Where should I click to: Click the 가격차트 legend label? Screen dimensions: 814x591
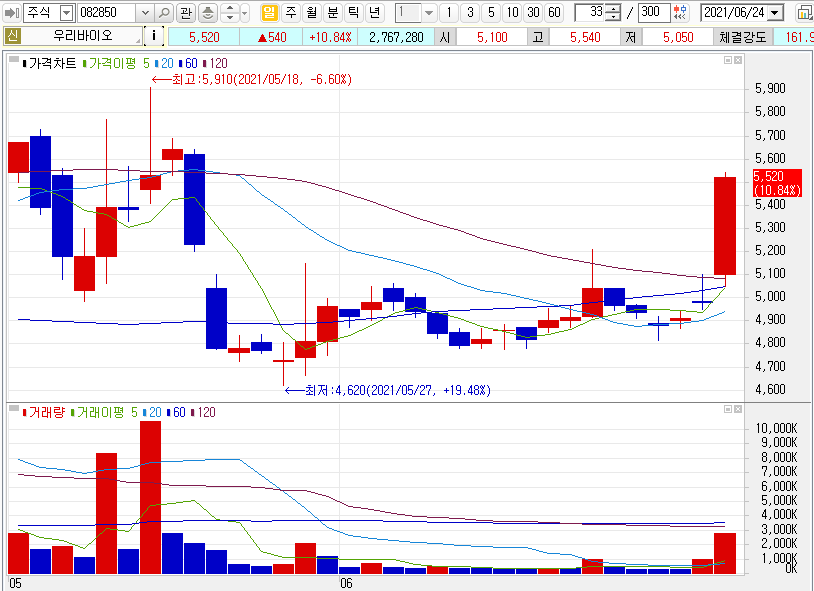[x=50, y=63]
